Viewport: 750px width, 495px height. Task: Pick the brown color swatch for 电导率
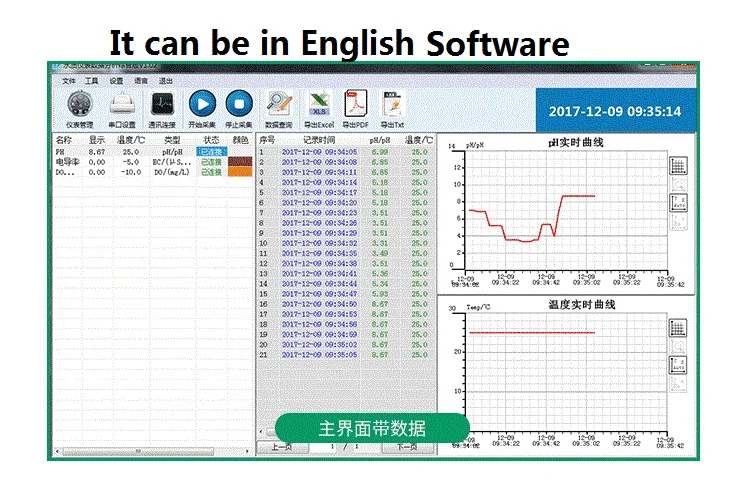[240, 162]
